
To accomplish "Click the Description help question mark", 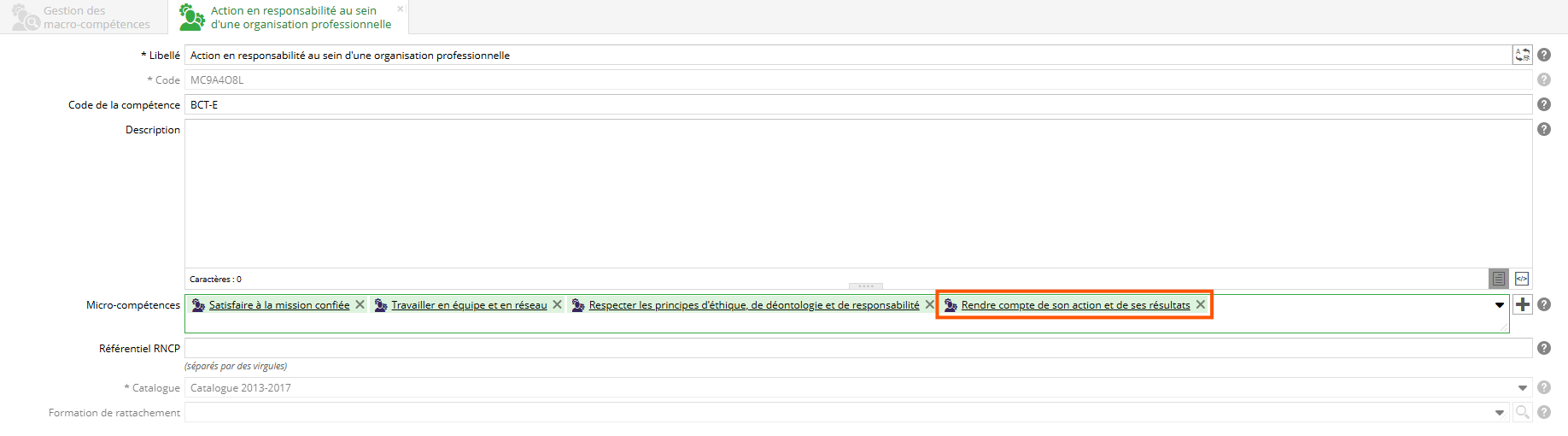I will point(1544,129).
